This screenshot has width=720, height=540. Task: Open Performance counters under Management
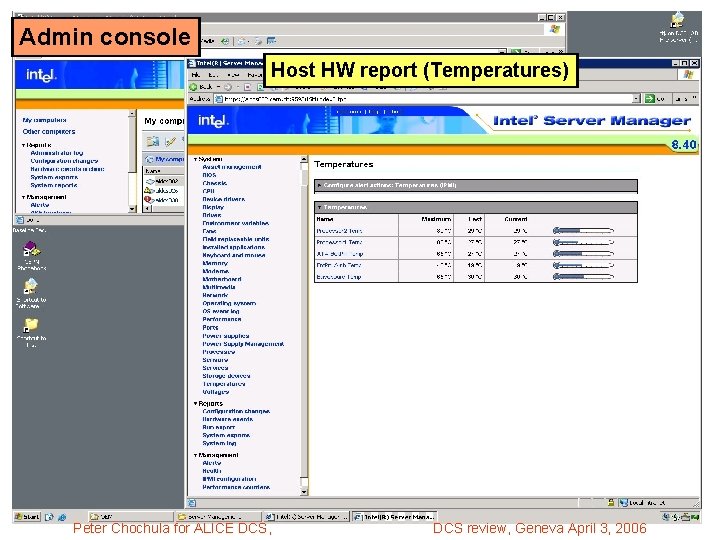click(x=236, y=487)
